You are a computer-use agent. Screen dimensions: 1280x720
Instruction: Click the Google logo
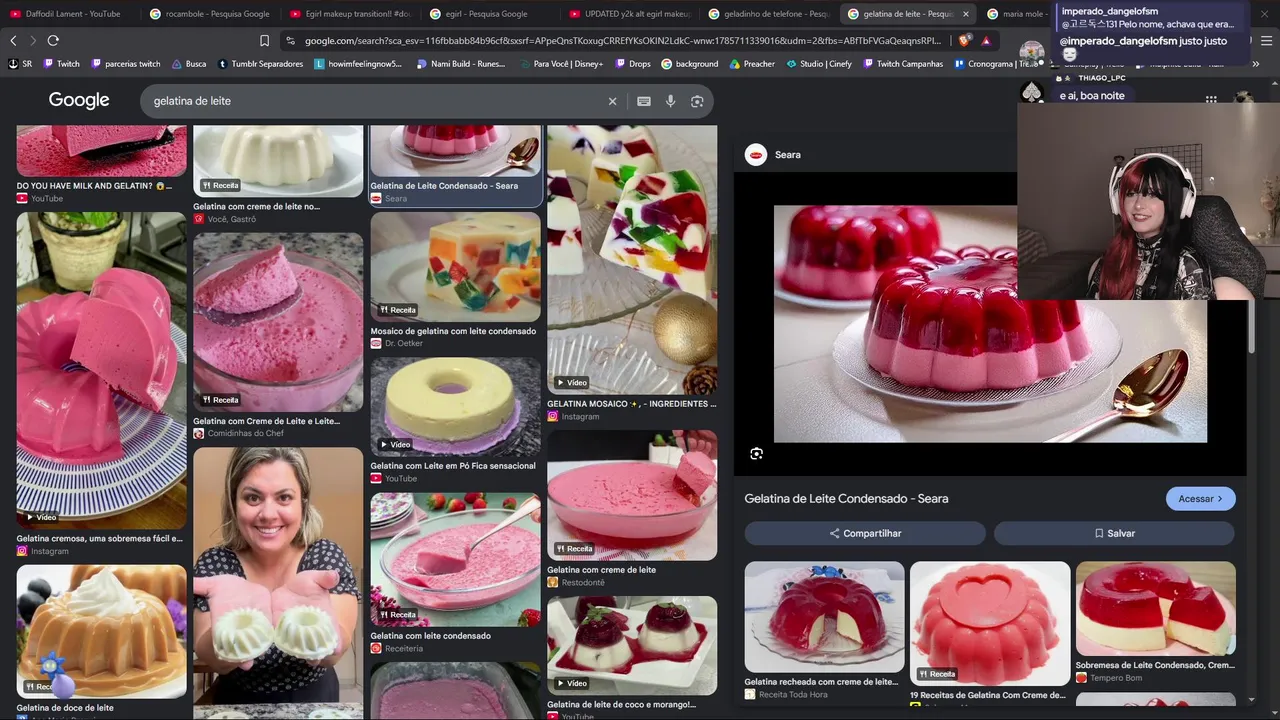79,100
